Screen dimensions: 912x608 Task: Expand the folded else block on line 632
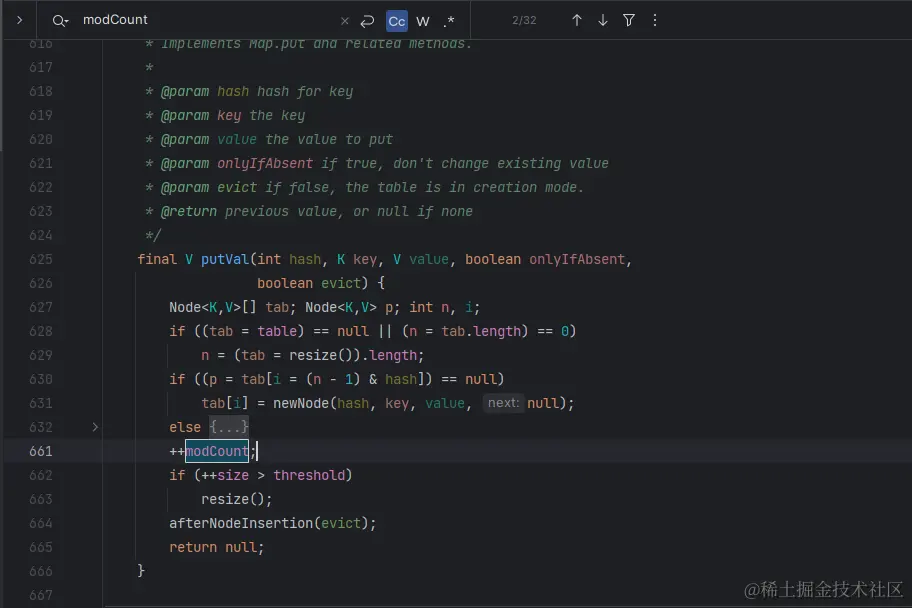click(95, 427)
